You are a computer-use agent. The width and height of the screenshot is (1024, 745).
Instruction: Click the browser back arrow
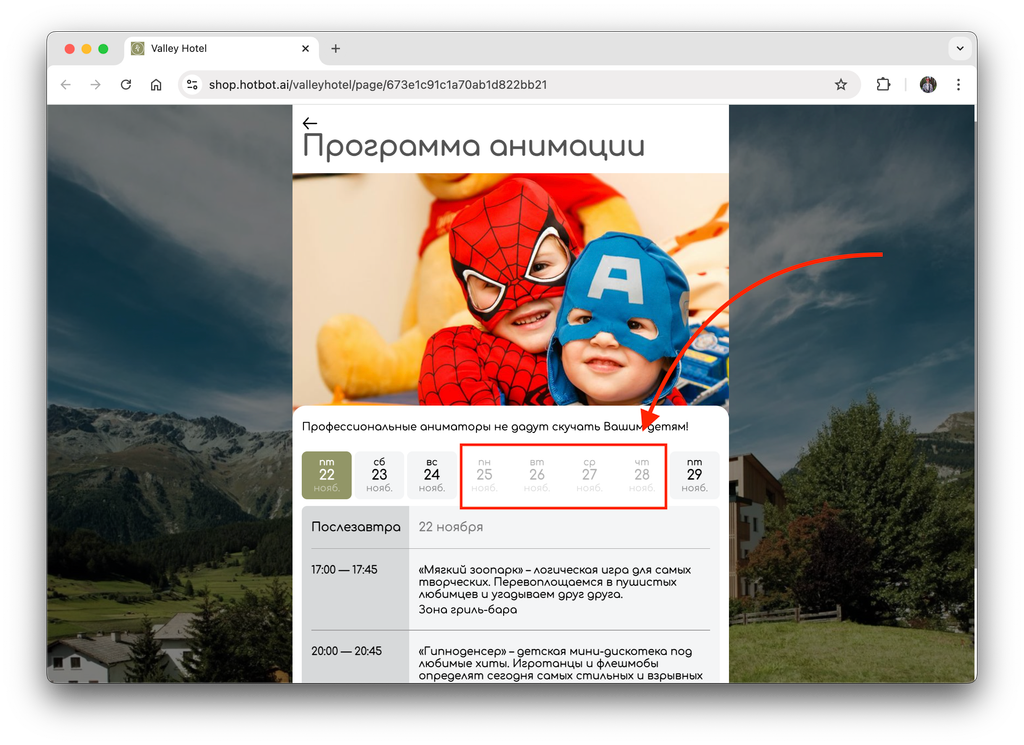coord(65,85)
